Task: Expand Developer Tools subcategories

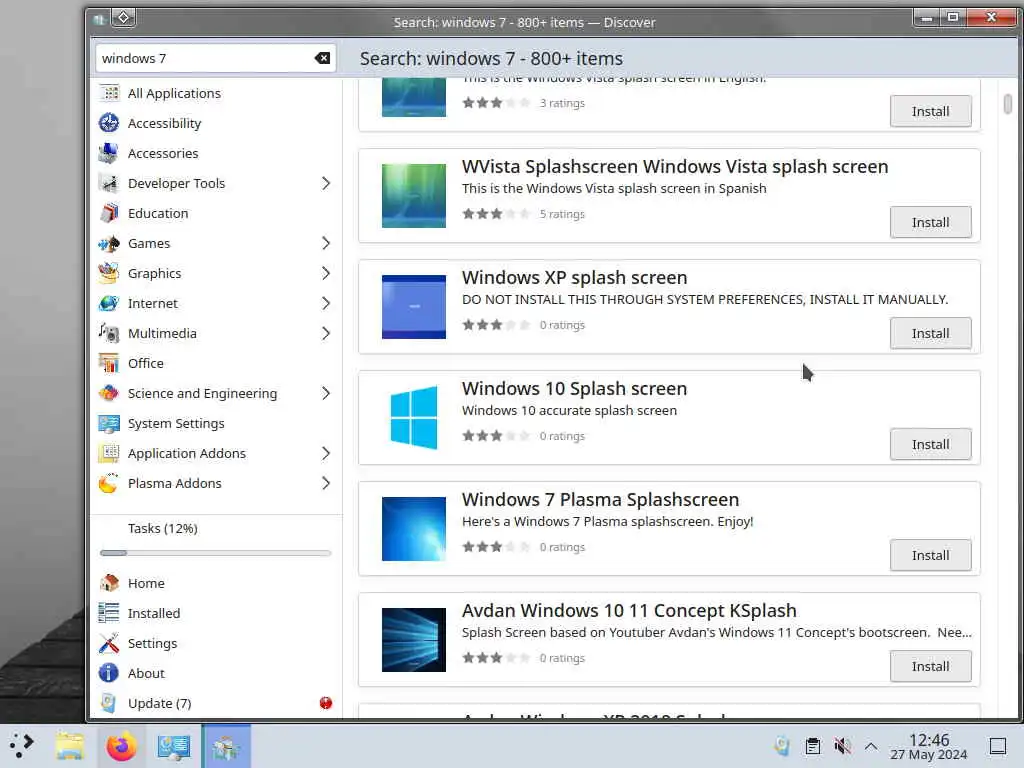Action: (326, 184)
